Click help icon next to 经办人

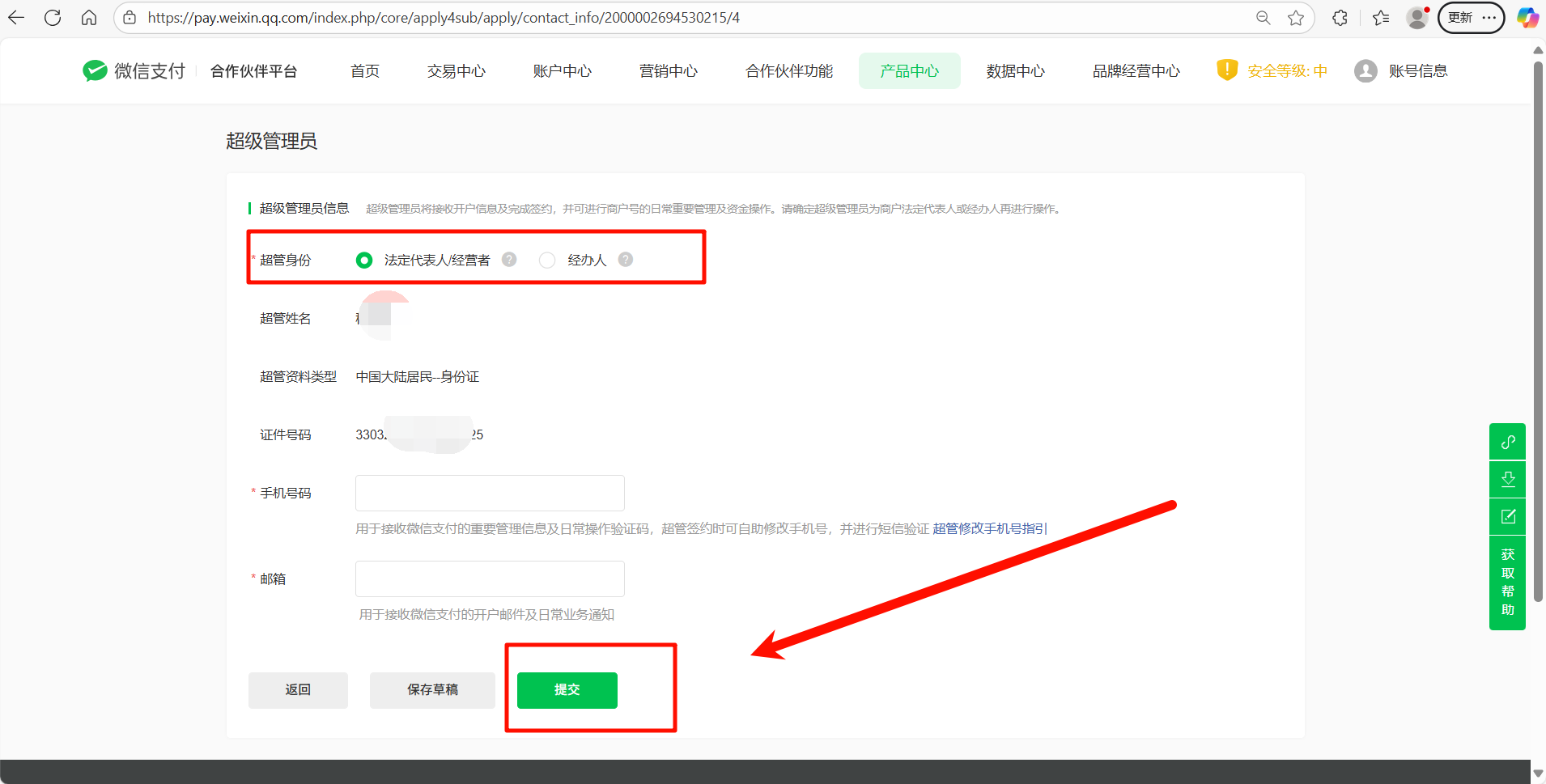(x=626, y=260)
